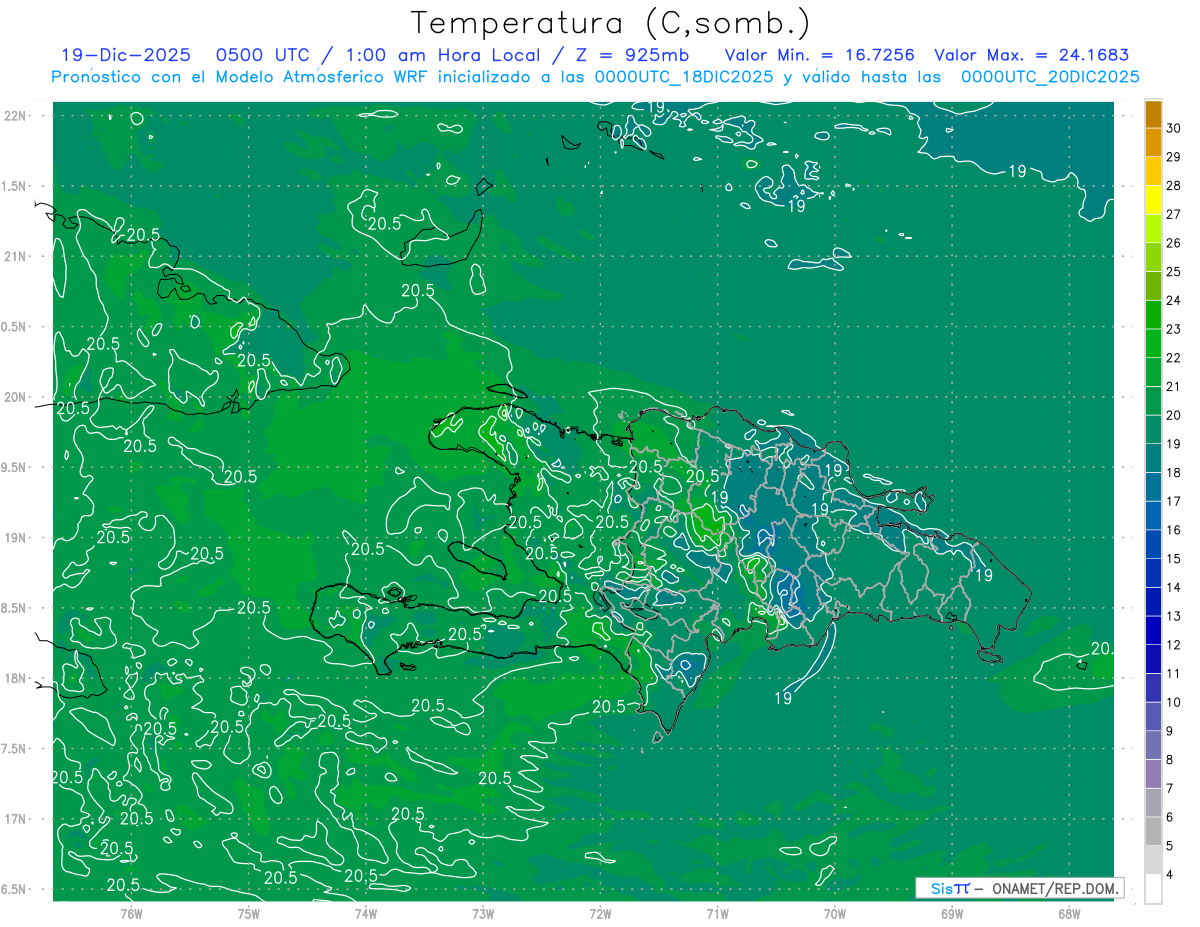Click the "21N" latitude axis label
1200x927 pixels.
coord(16,256)
